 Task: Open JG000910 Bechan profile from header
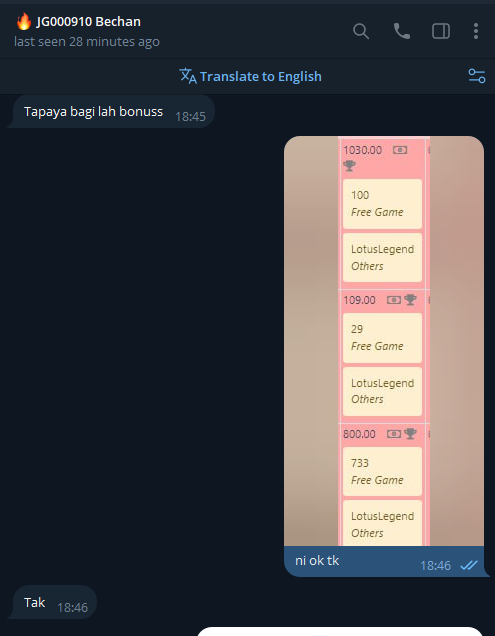click(x=88, y=21)
